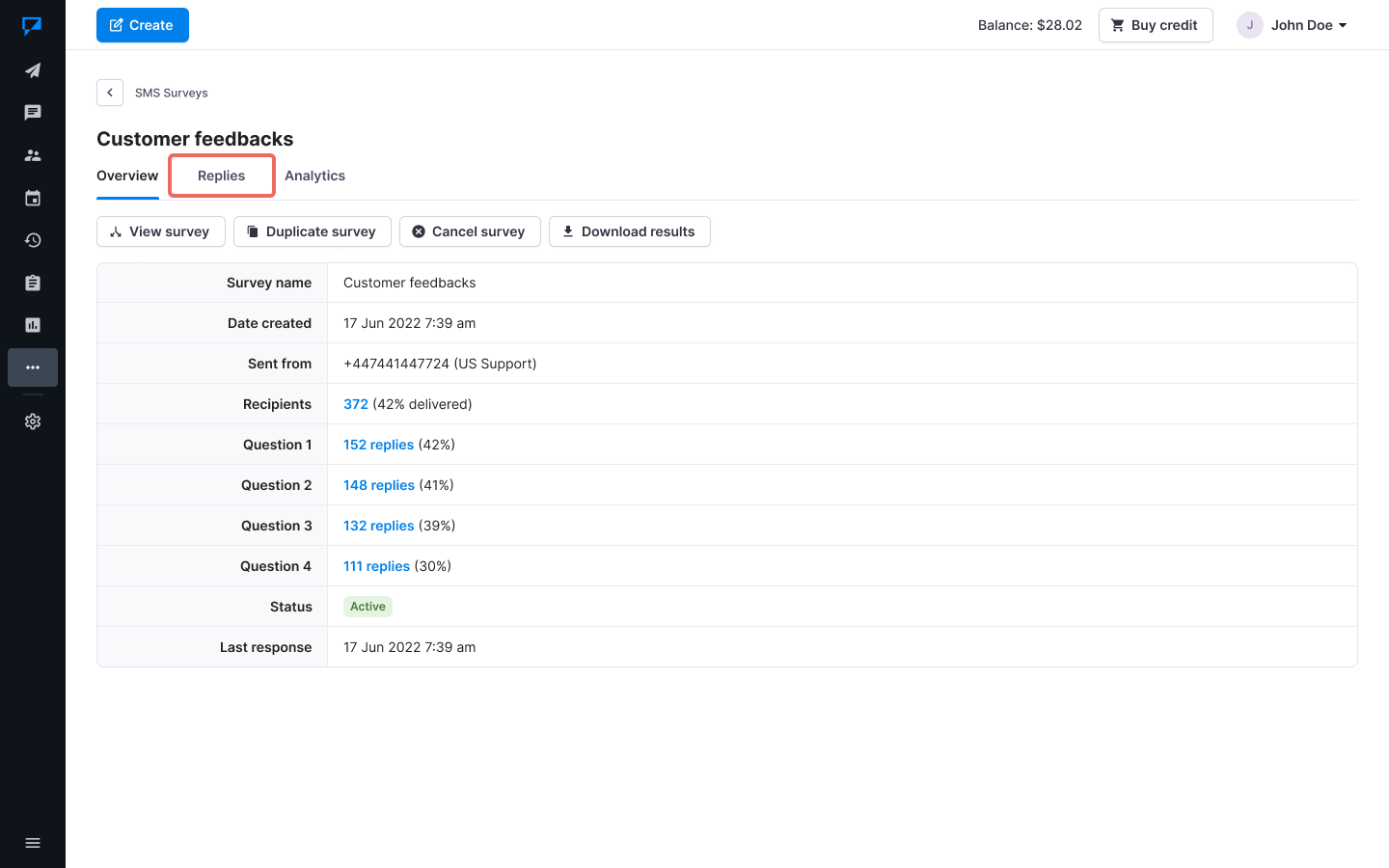Open the 152 replies link for Question 1

coord(378,445)
